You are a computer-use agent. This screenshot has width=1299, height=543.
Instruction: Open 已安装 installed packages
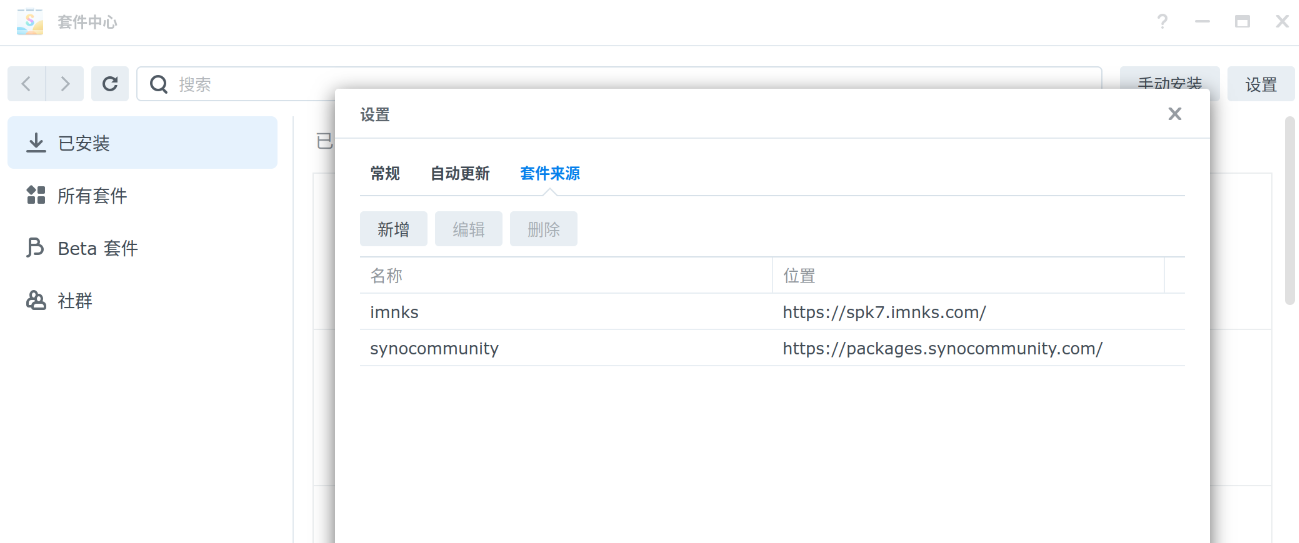(x=142, y=143)
